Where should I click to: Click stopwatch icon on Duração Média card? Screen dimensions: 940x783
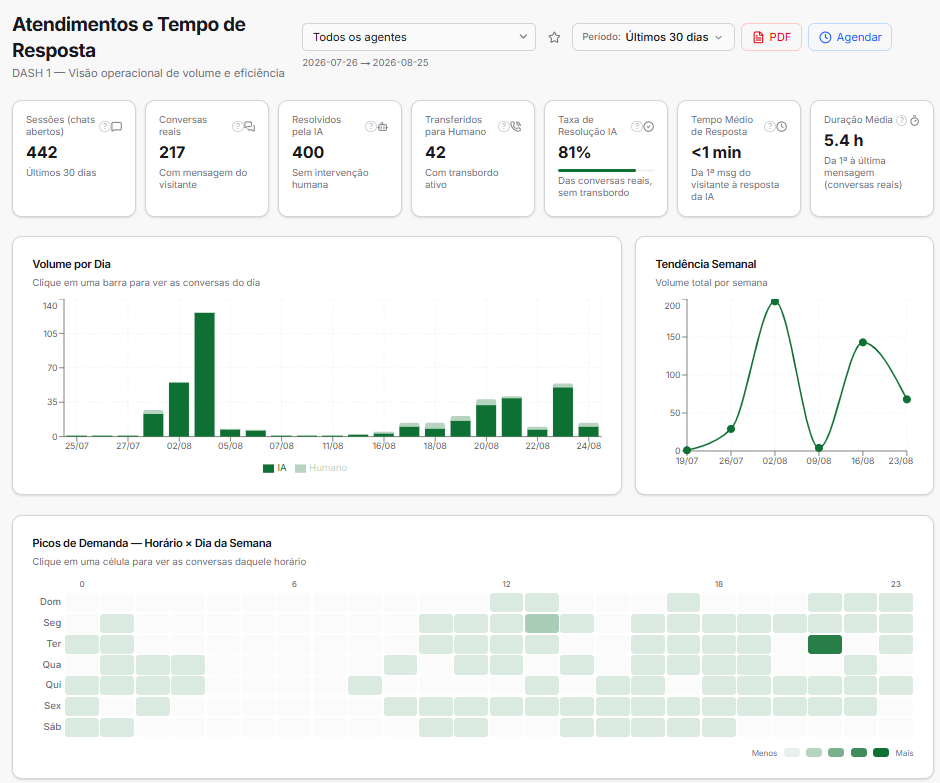coord(914,121)
